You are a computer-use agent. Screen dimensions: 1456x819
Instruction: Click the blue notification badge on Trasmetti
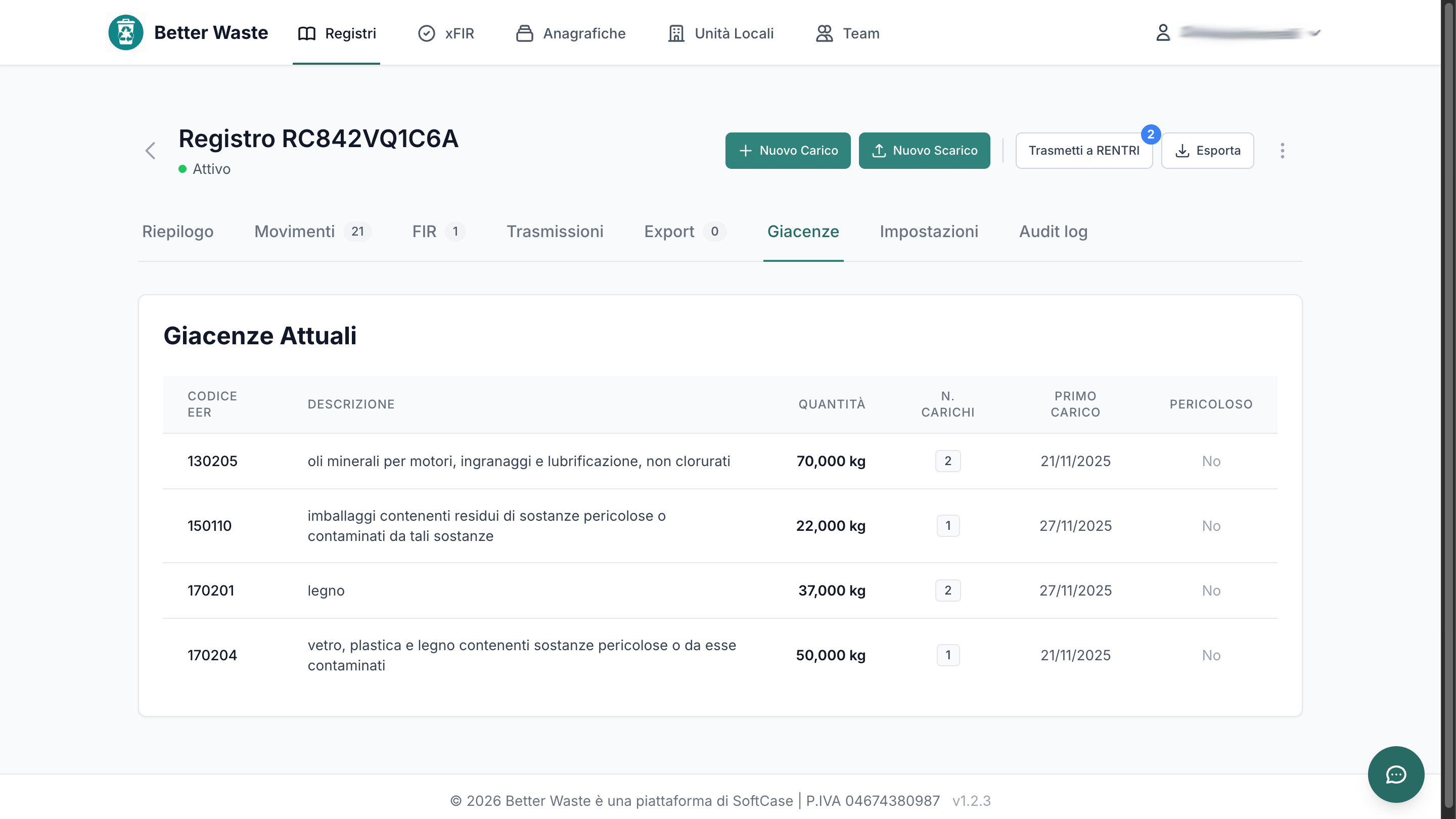click(x=1150, y=134)
